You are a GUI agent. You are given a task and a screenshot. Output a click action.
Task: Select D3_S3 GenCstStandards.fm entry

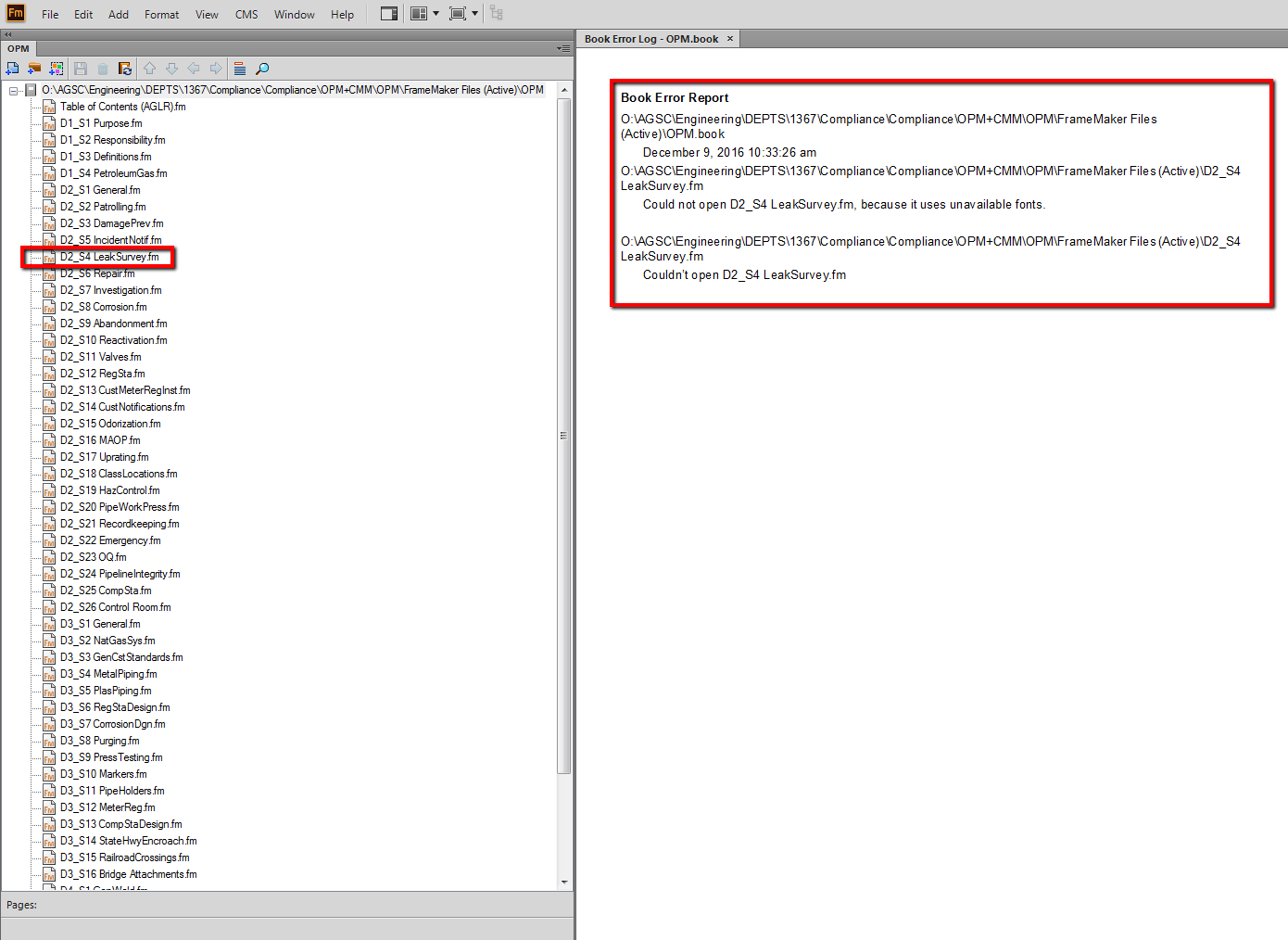pyautogui.click(x=122, y=657)
